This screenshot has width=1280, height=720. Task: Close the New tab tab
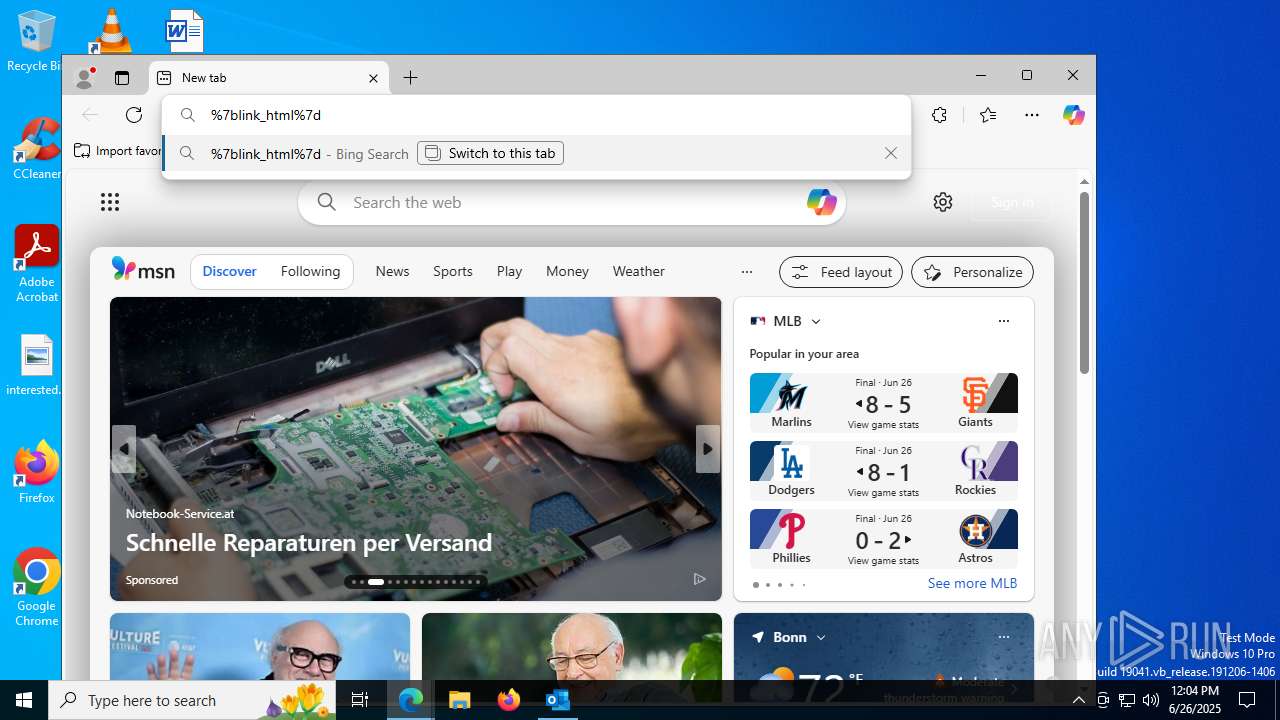[x=373, y=78]
